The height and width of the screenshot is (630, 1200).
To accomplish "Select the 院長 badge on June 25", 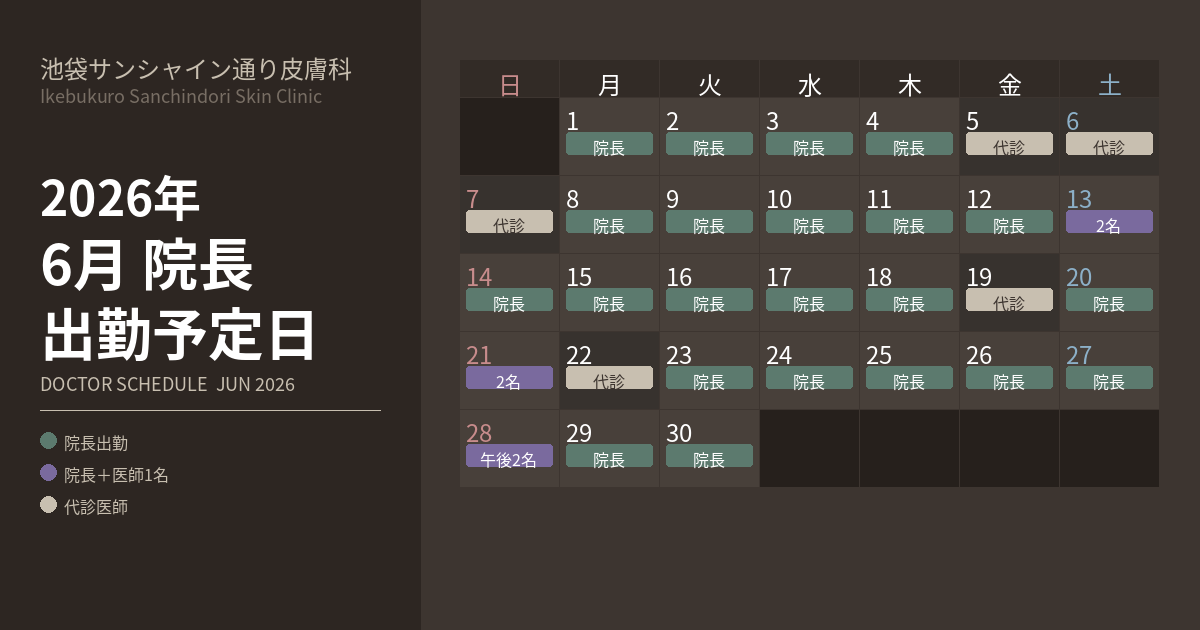I will [x=909, y=378].
